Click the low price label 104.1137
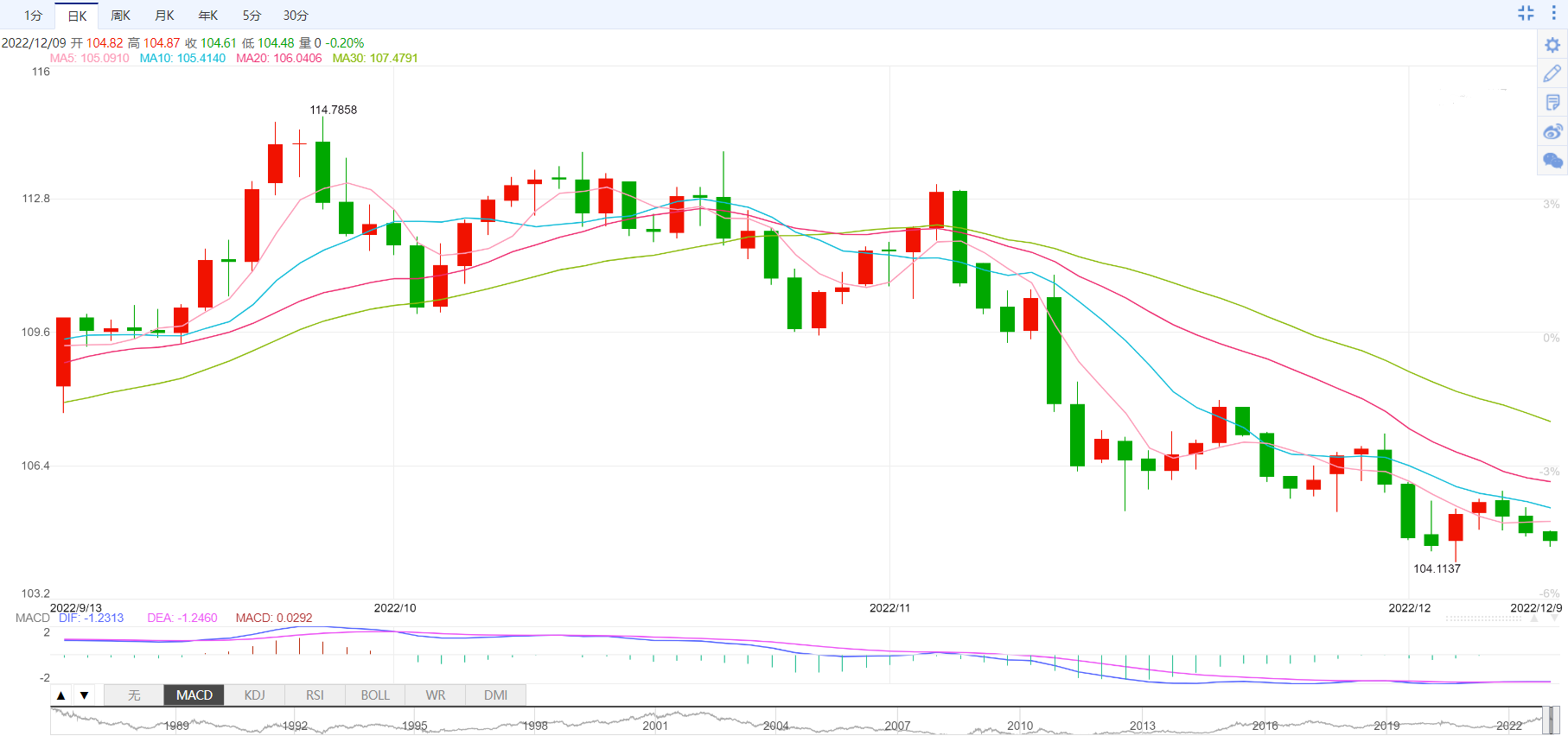 click(x=1437, y=568)
